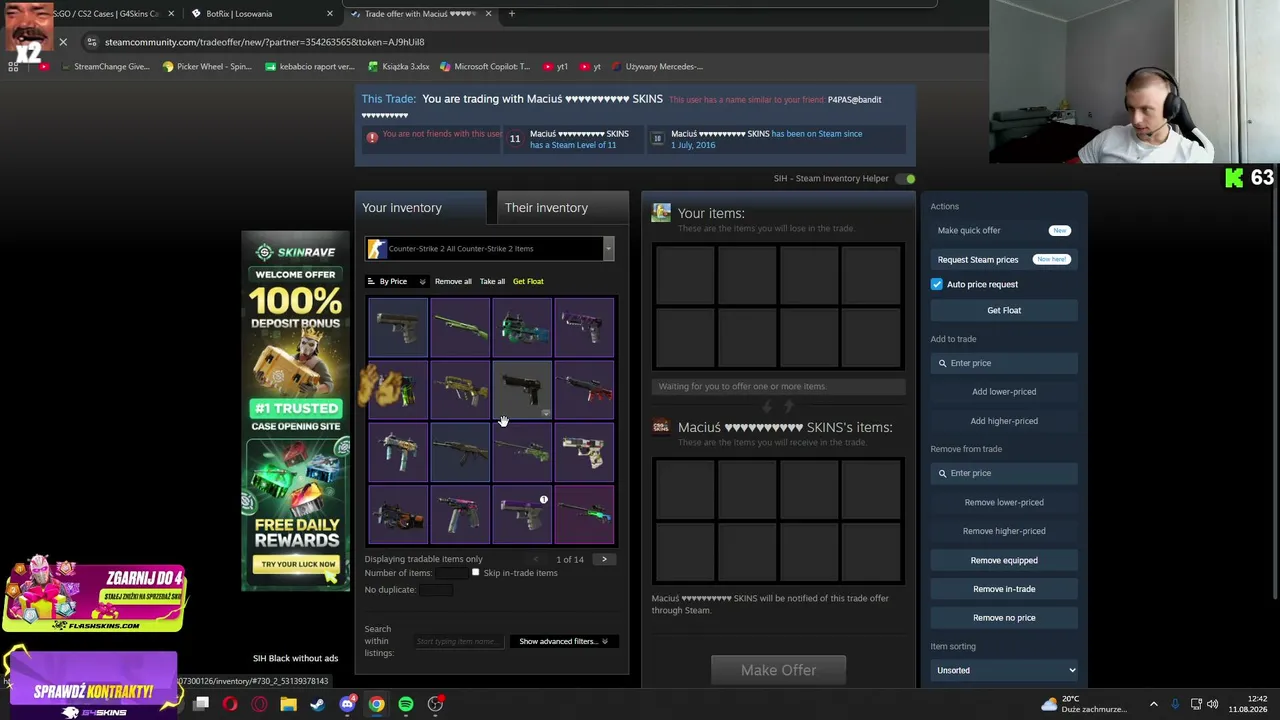Viewport: 1280px width, 720px height.
Task: Open Google Chrome from the taskbar
Action: [x=376, y=704]
